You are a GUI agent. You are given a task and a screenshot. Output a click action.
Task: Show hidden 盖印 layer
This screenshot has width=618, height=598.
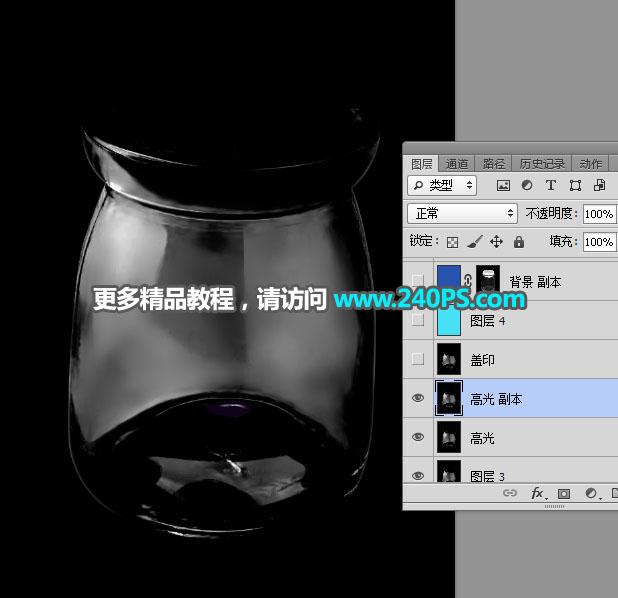point(418,359)
